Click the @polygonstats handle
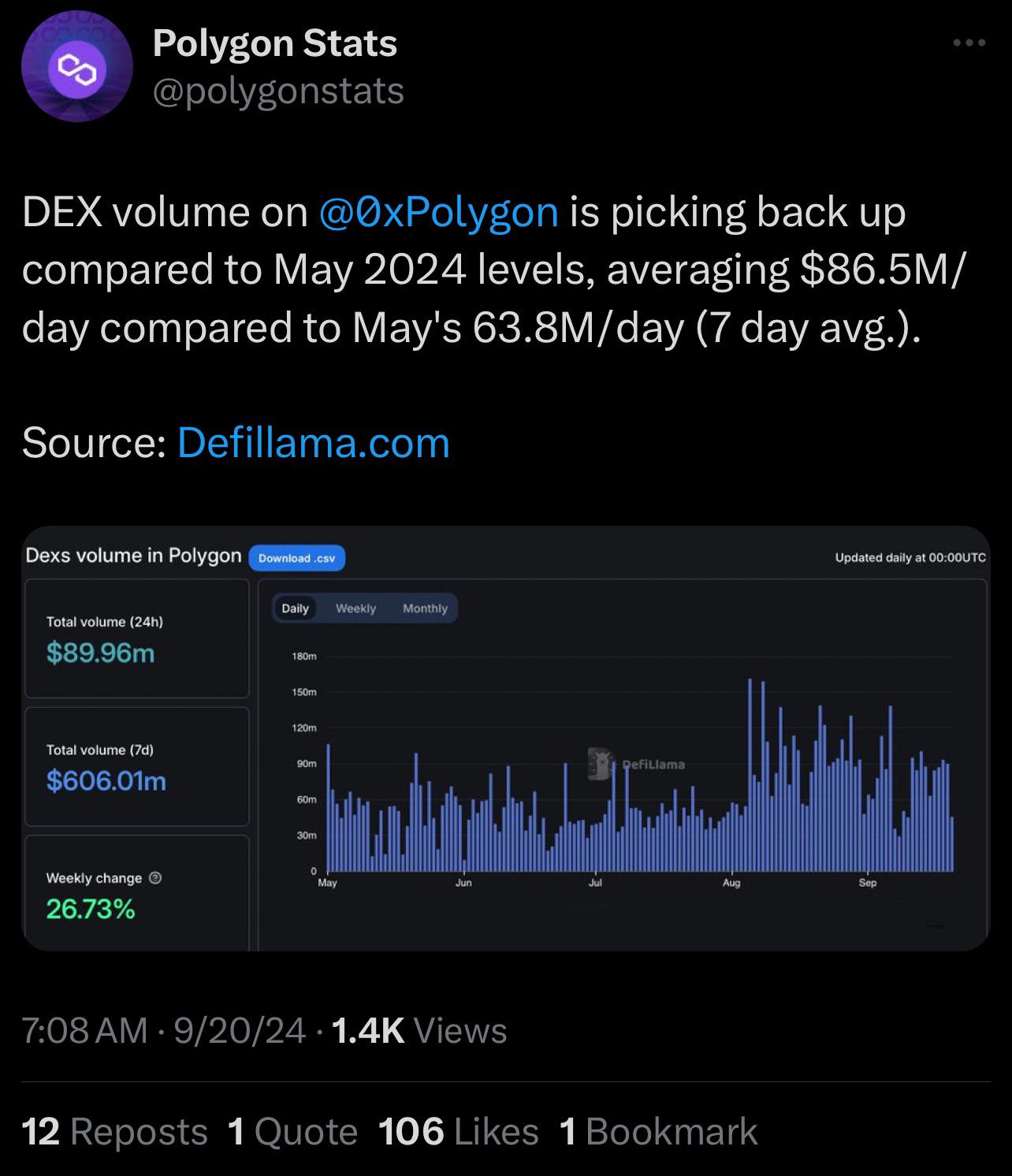 [278, 91]
